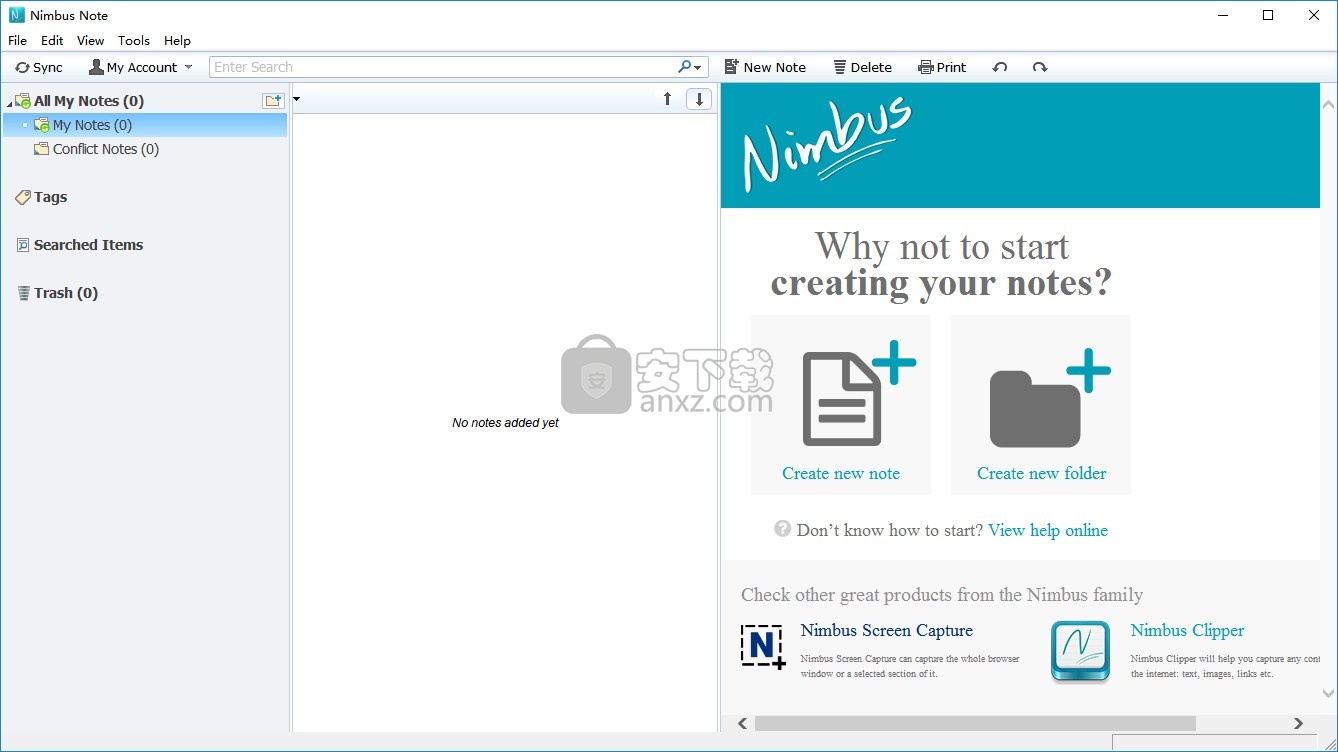Click the Create new note link
The width and height of the screenshot is (1338, 752).
click(841, 473)
